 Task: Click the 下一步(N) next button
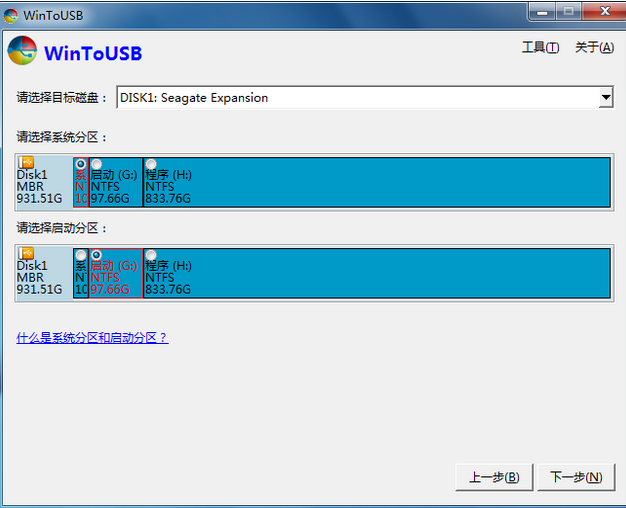tap(576, 477)
